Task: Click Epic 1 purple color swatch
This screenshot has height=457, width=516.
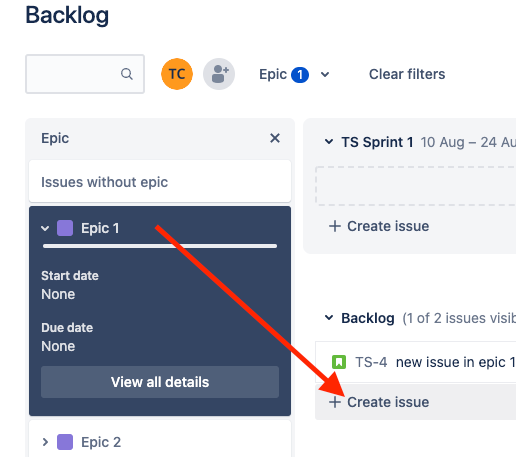Action: tap(65, 228)
